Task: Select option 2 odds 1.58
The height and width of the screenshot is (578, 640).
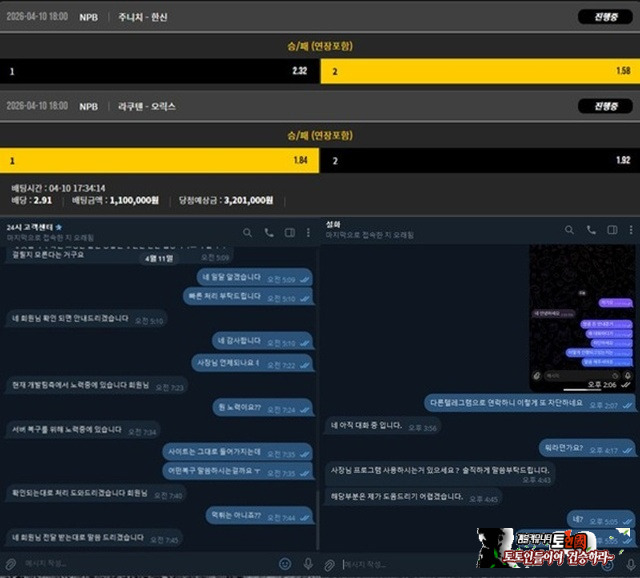Action: click(480, 71)
